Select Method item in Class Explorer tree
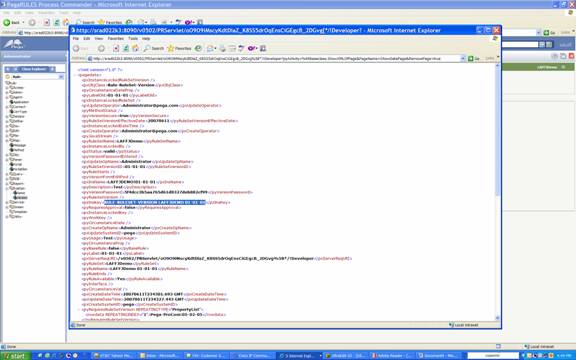Viewport: 576px width, 360px height. click(17, 150)
